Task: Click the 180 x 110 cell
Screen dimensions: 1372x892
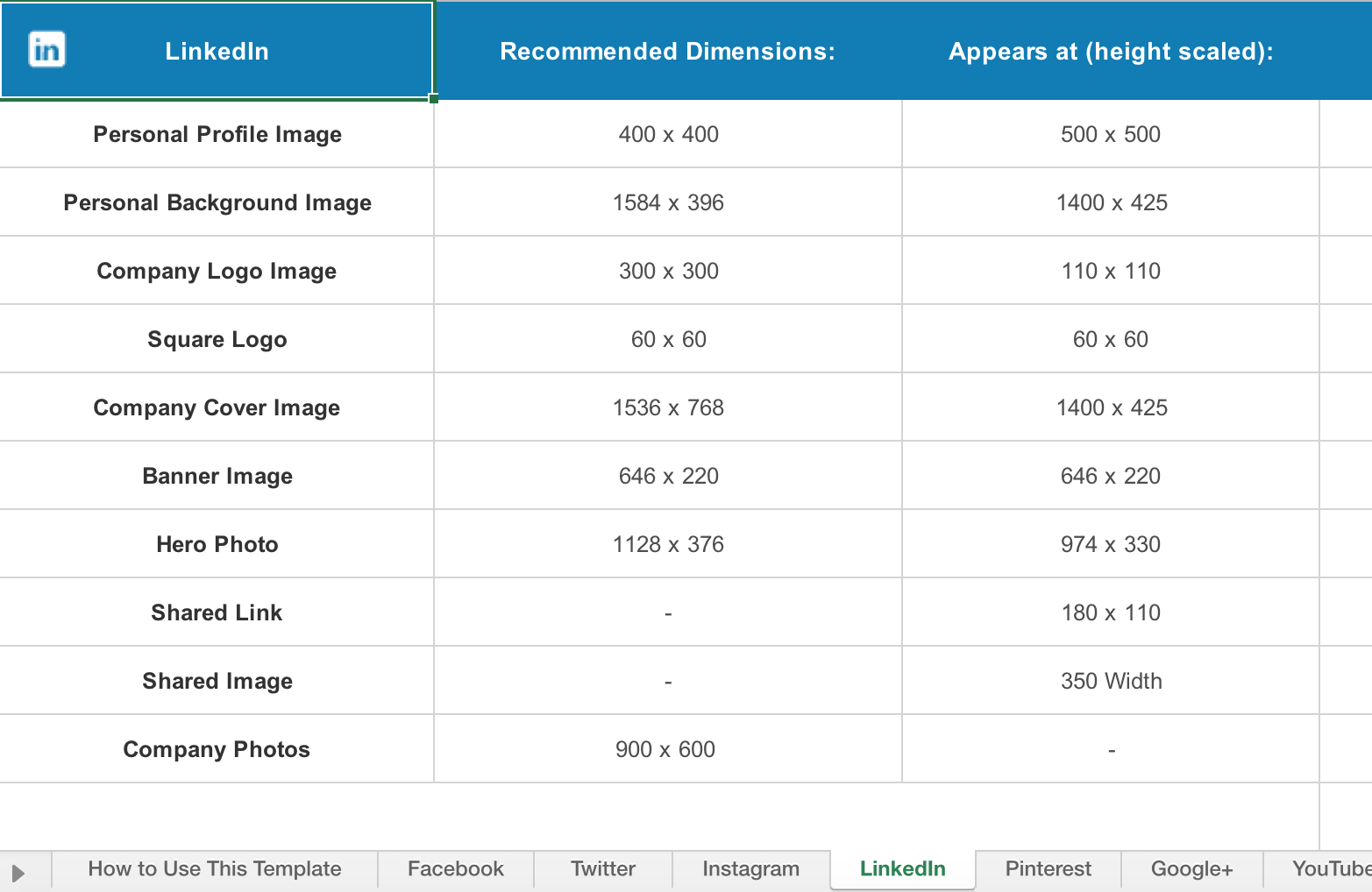Action: click(x=1111, y=612)
